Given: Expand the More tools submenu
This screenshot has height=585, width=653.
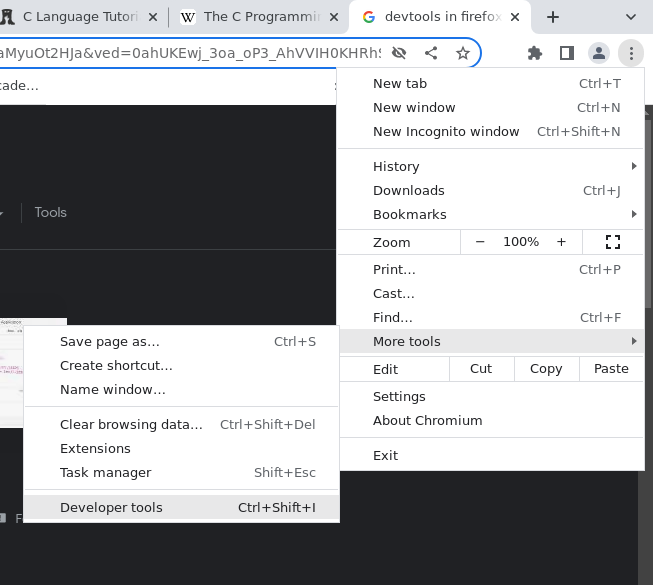Looking at the screenshot, I should pos(491,341).
